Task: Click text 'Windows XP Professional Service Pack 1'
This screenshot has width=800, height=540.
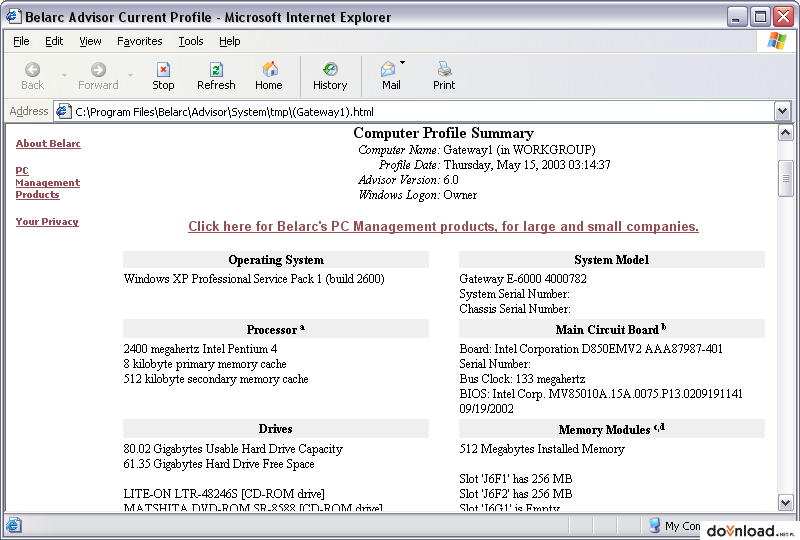Action: click(223, 279)
